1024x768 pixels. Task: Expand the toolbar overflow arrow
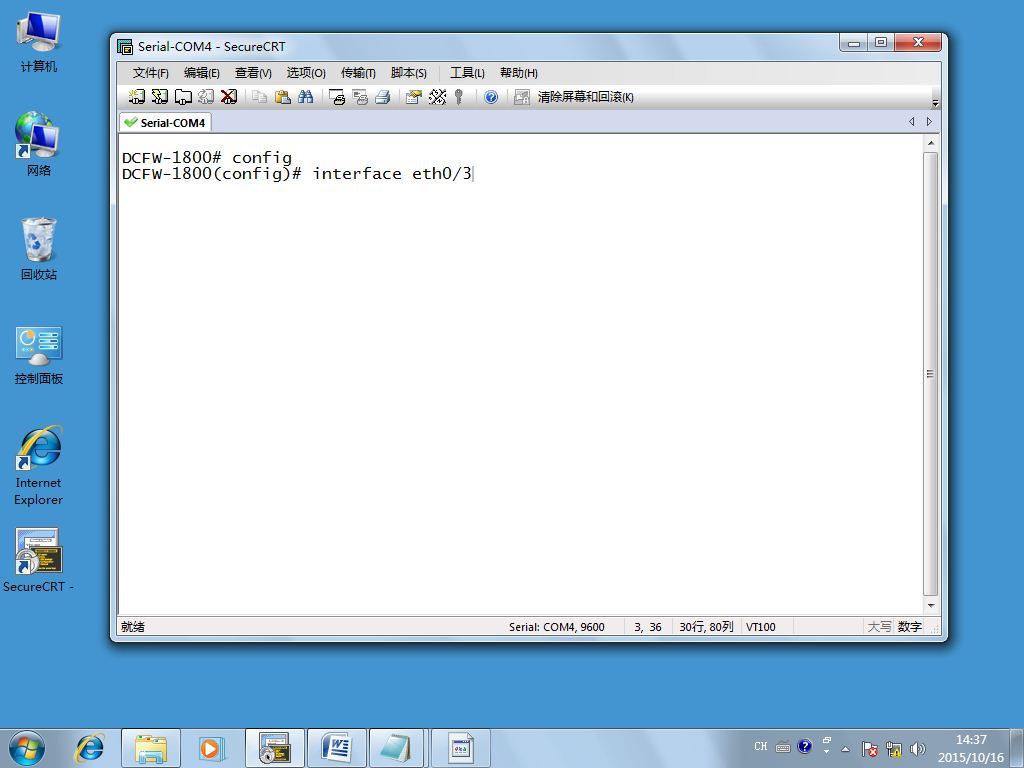click(935, 103)
